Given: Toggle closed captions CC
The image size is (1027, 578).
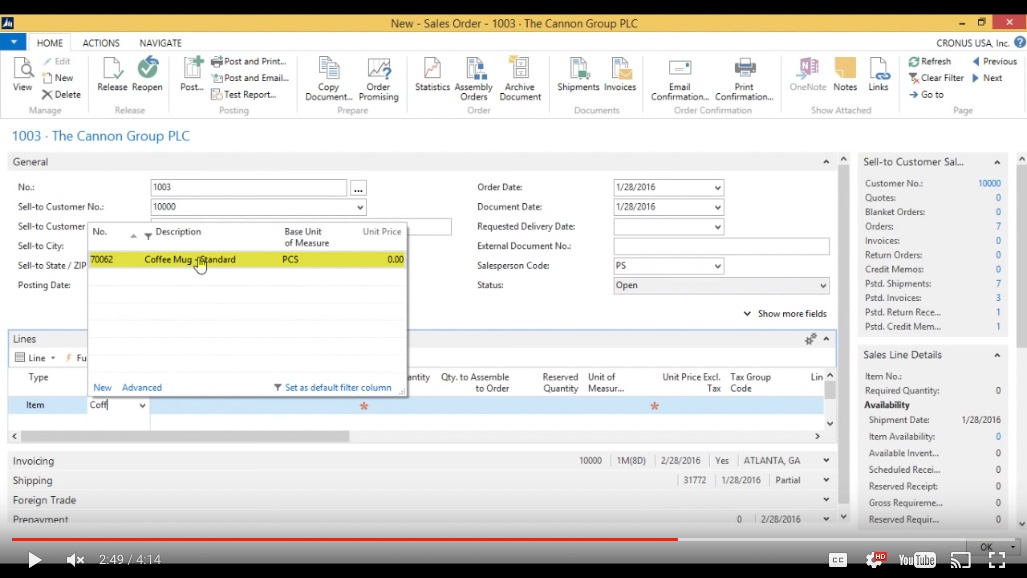Looking at the screenshot, I should pos(838,560).
